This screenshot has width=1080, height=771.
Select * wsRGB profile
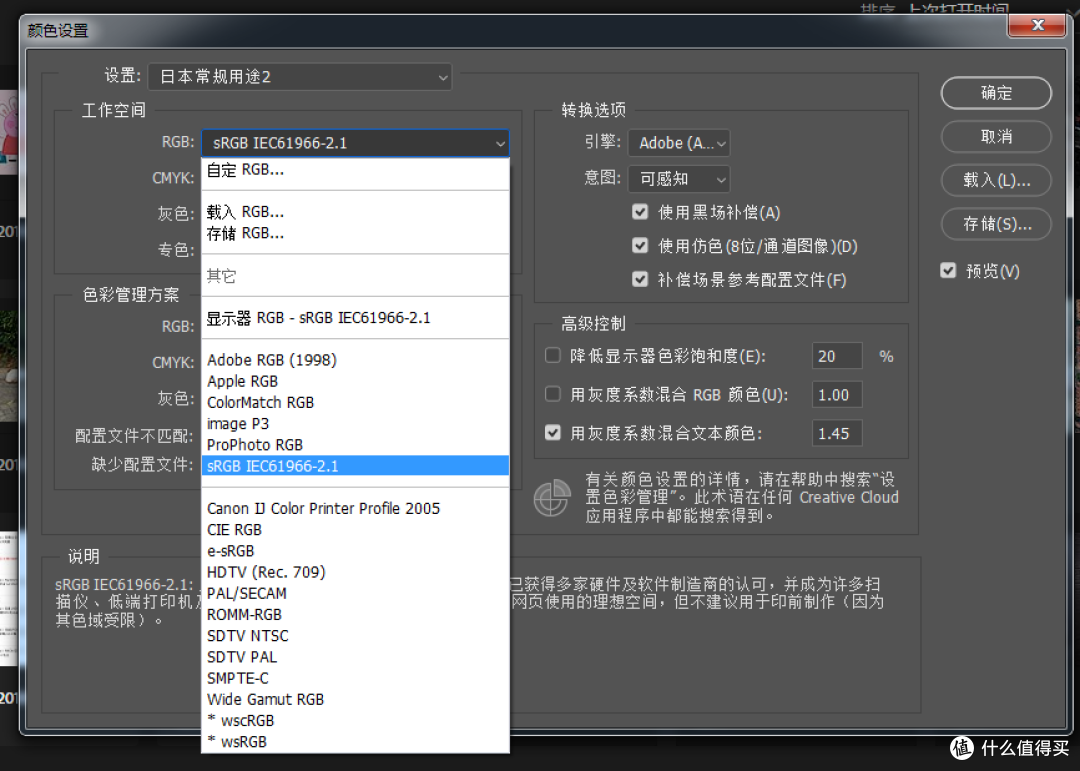coord(355,742)
